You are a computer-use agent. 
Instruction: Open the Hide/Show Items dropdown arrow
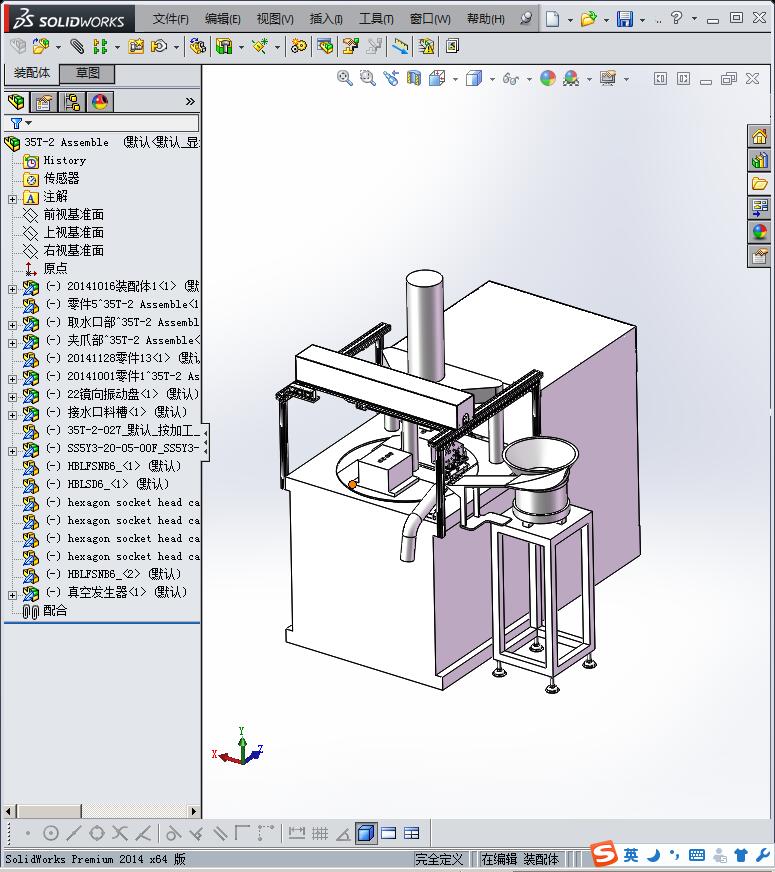click(x=529, y=80)
